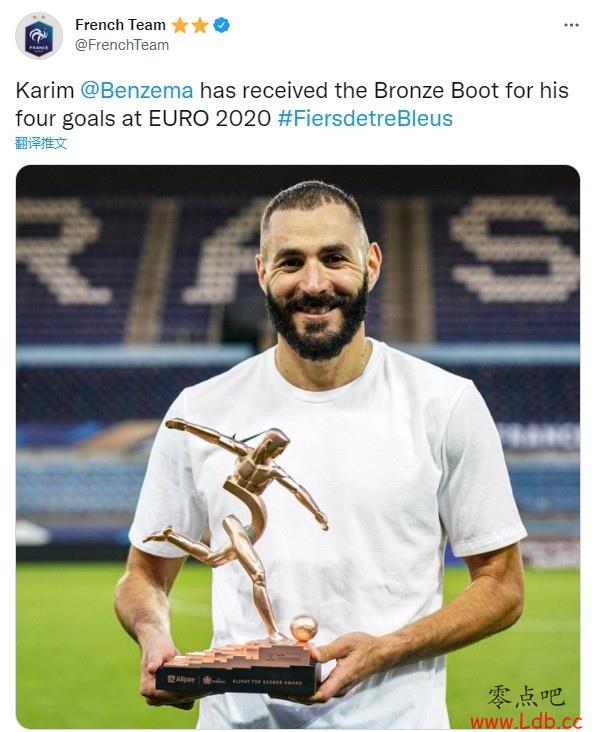Image resolution: width=592 pixels, height=732 pixels.
Task: Click the Alipay logo on the trophy base
Action: coord(182,679)
